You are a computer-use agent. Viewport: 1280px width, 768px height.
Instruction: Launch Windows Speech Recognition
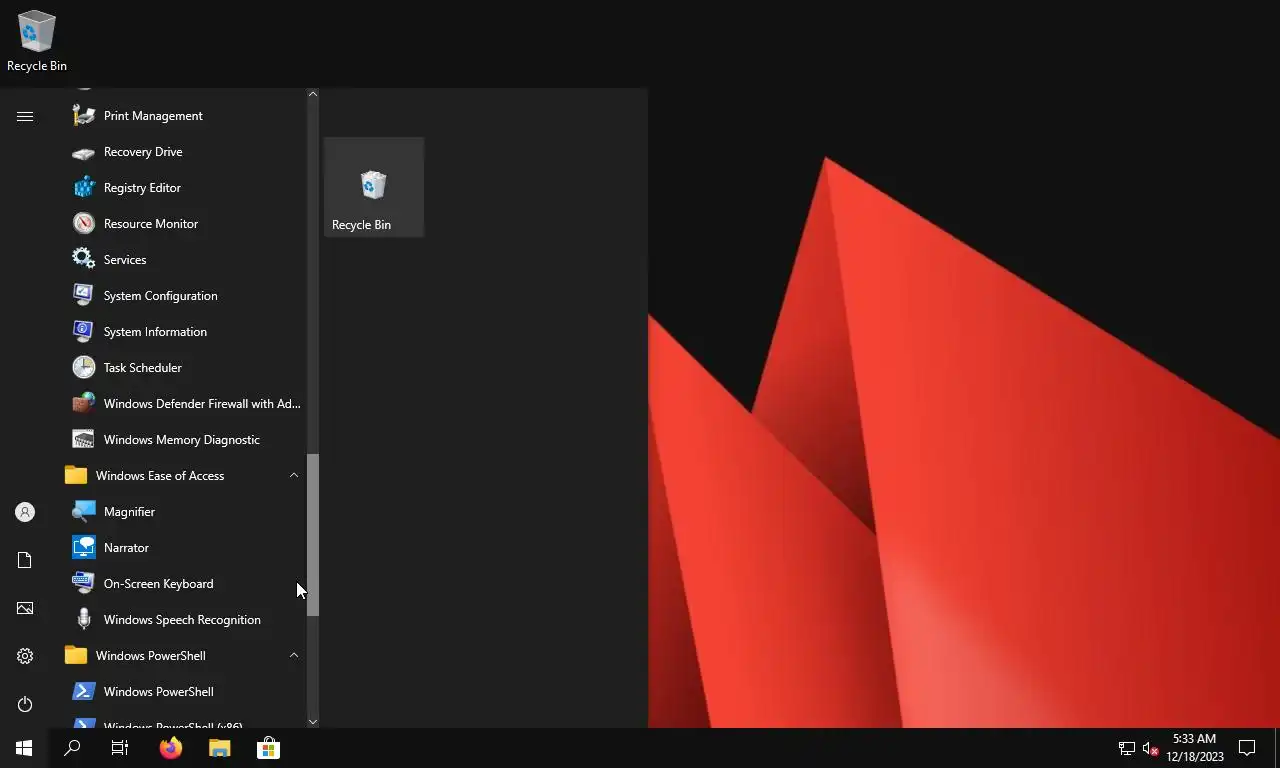click(x=185, y=620)
